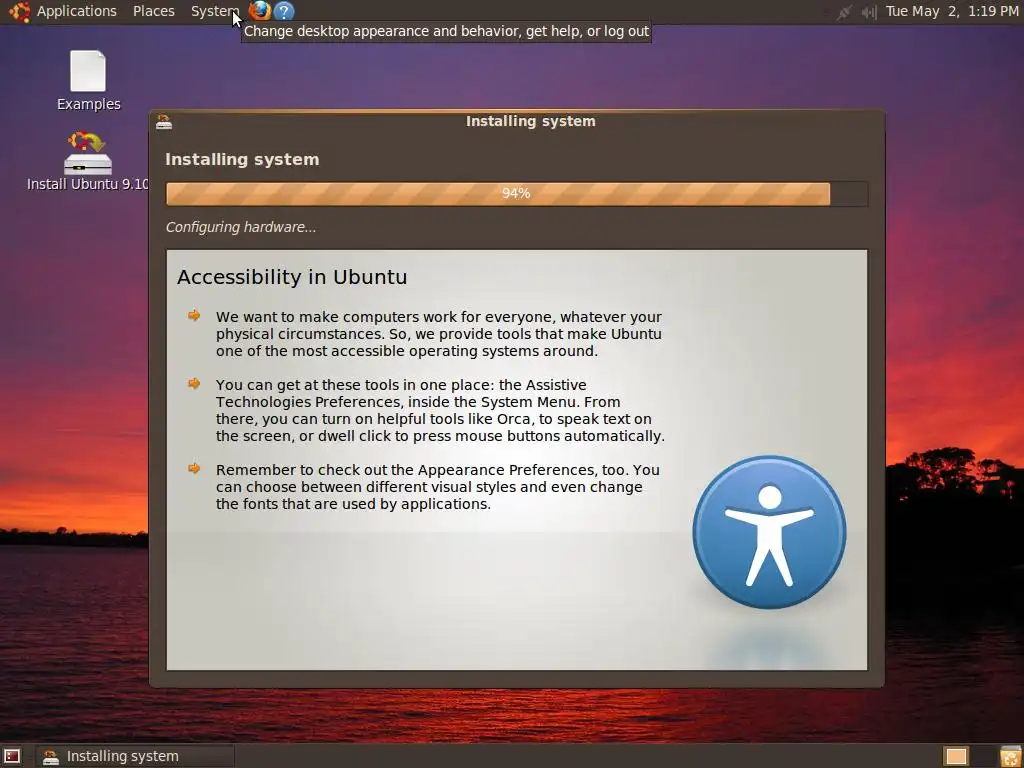This screenshot has height=768, width=1024.
Task: Click the arrow bullet beside 'Remember to check out'
Action: pos(194,468)
